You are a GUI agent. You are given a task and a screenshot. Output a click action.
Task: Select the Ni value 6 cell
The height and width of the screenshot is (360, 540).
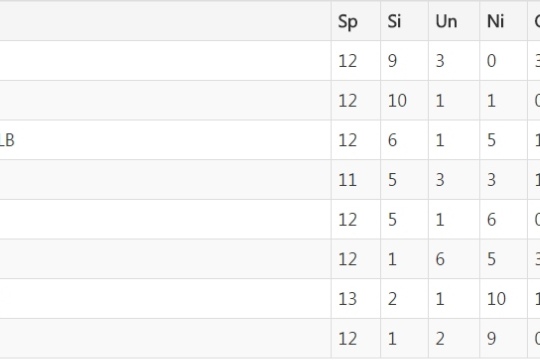(503, 219)
